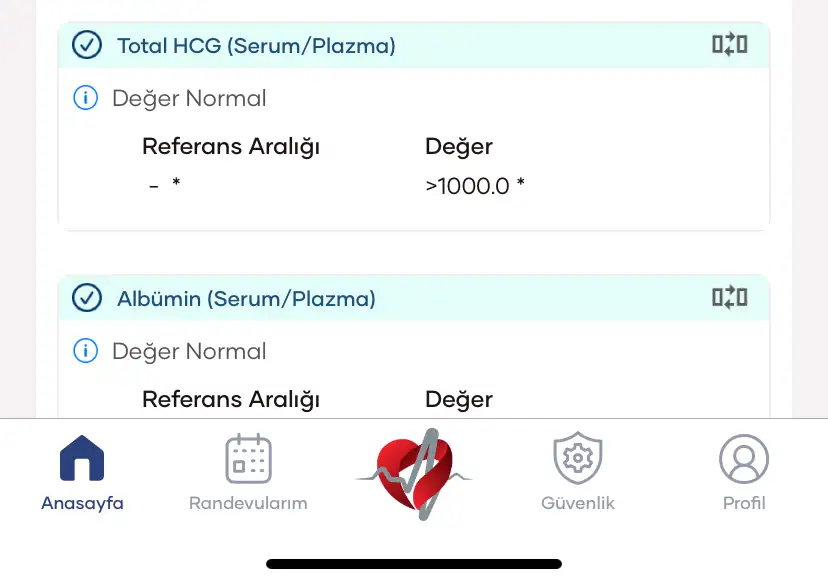Tap the checkmark circle beside Total HCG
Screen dimensions: 828x585
(87, 45)
